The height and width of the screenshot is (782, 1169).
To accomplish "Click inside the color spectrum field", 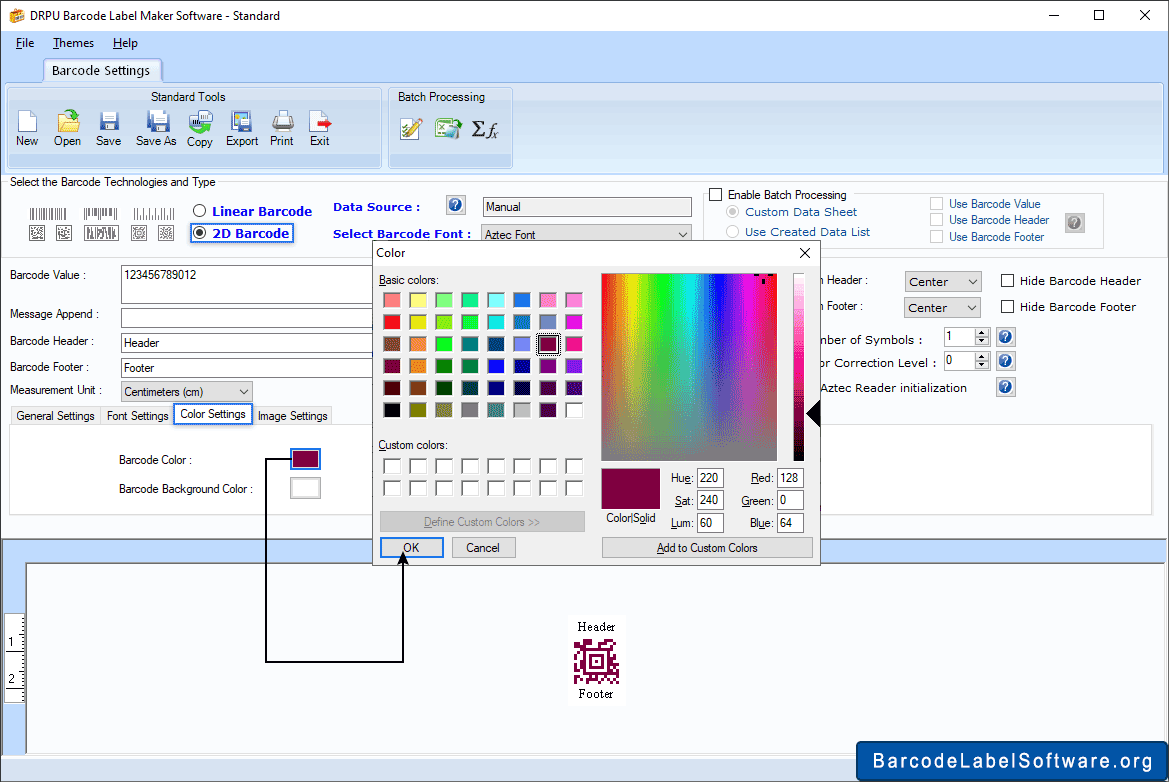I will [689, 367].
